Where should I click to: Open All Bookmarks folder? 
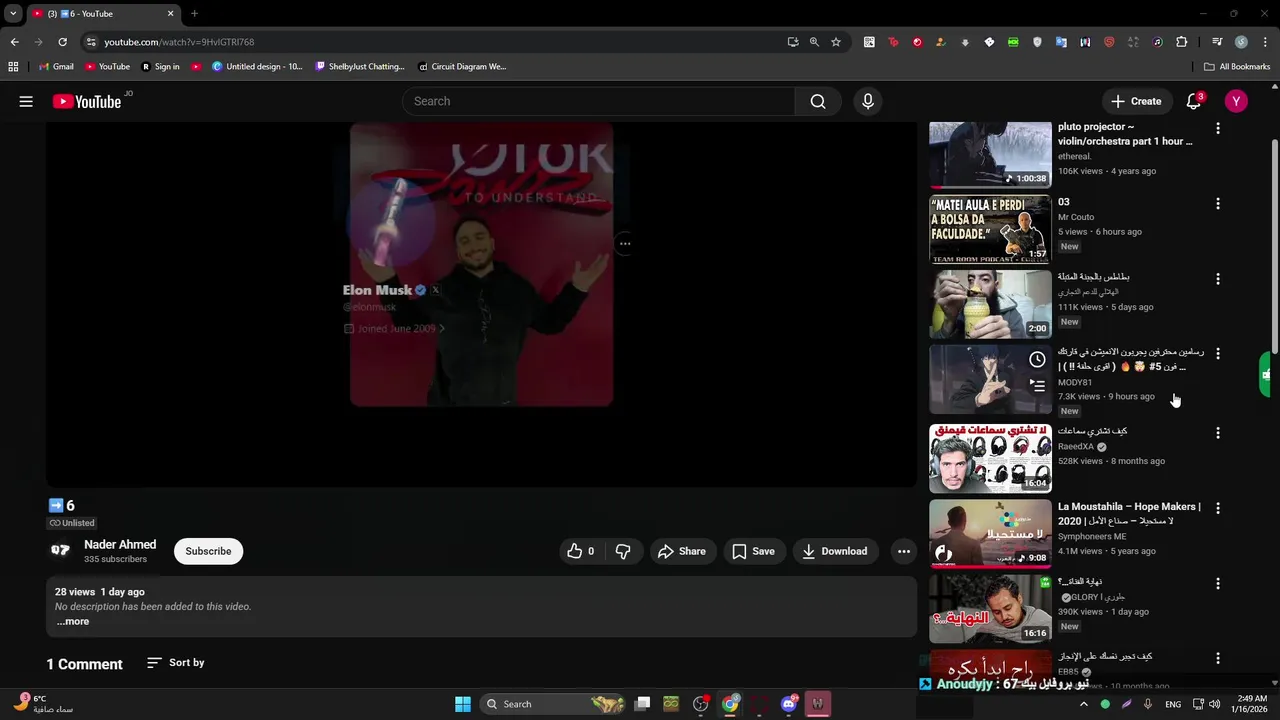(1237, 67)
